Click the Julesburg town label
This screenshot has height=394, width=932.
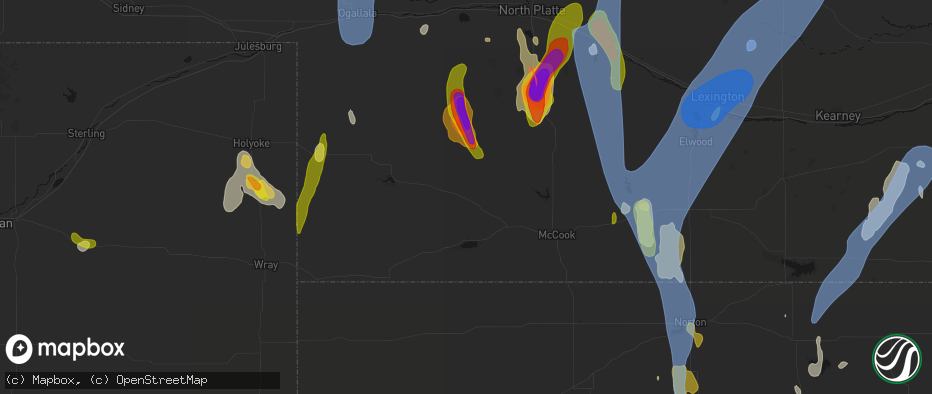pyautogui.click(x=258, y=46)
